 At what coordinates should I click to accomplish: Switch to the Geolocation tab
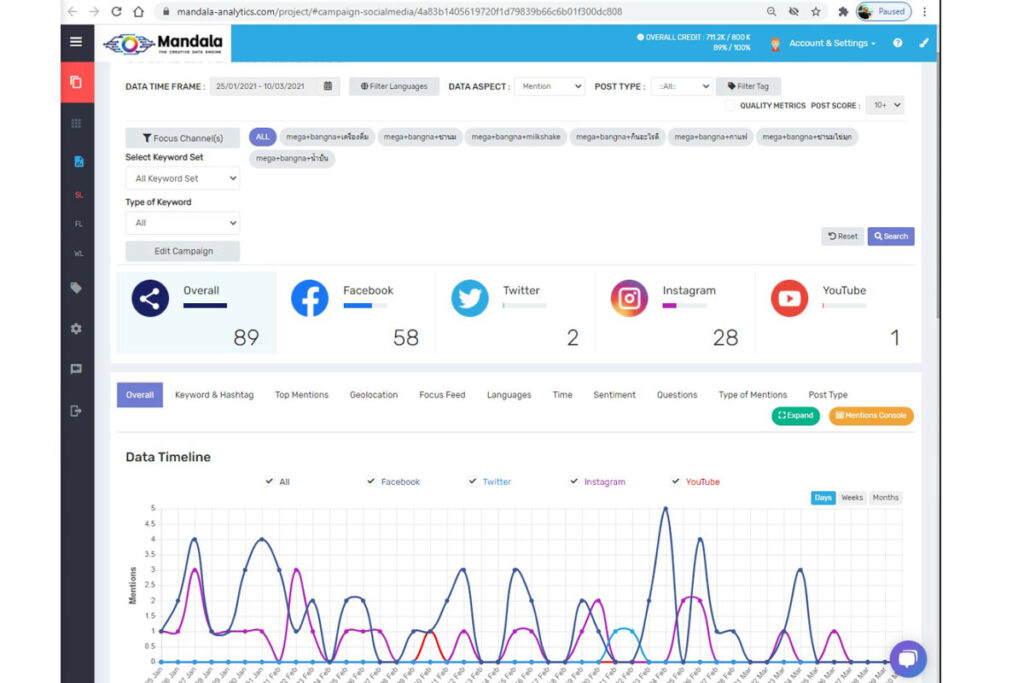click(x=374, y=395)
